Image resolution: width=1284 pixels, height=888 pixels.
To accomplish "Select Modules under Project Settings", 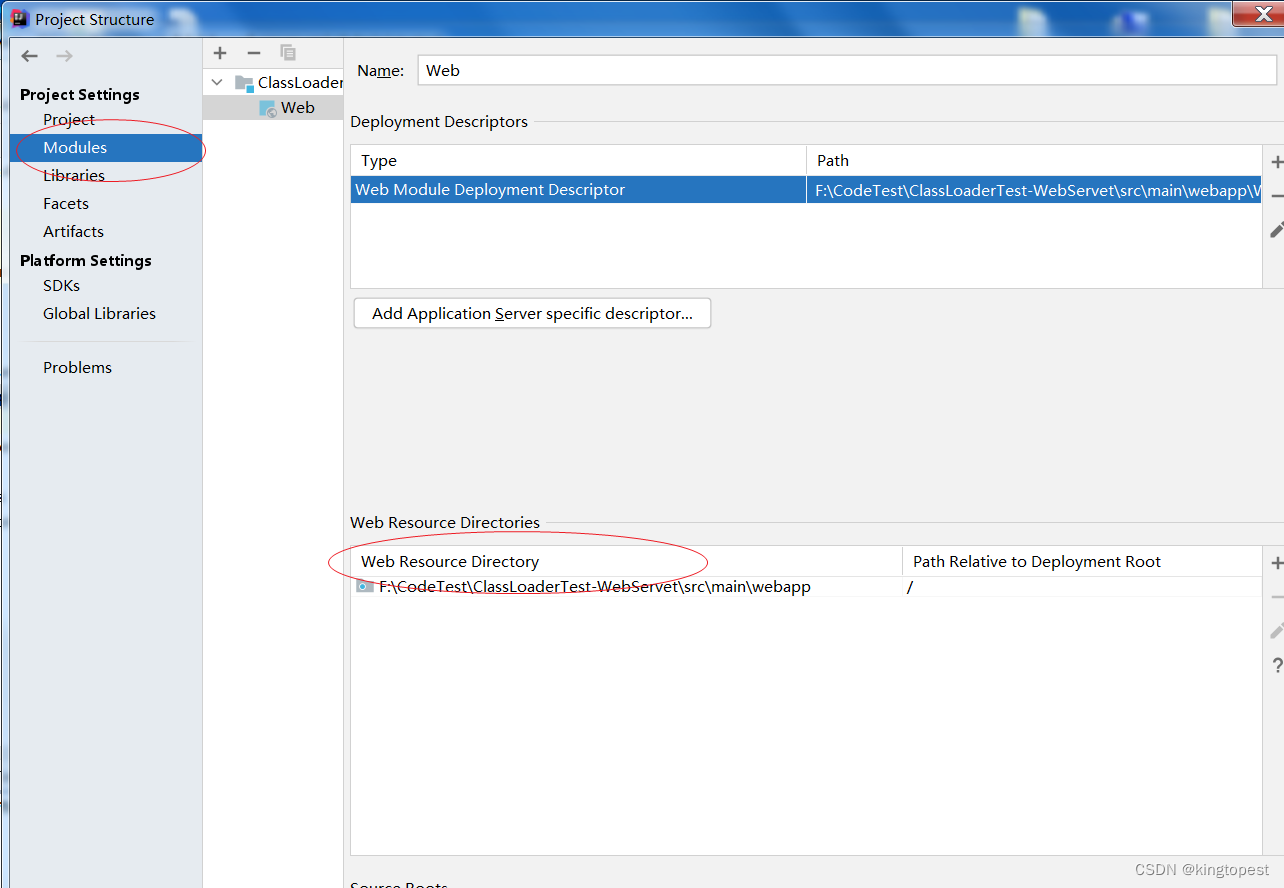I will (106, 147).
